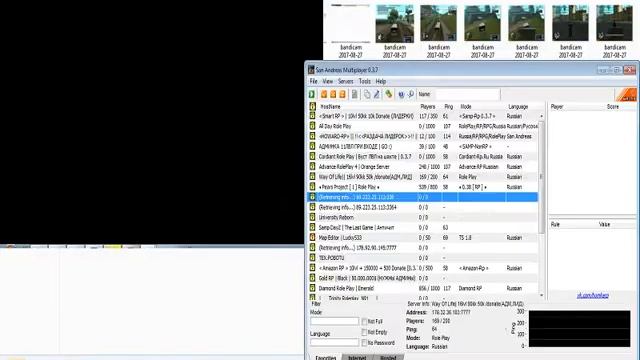Open the View menu
The width and height of the screenshot is (640, 360).
(x=328, y=81)
